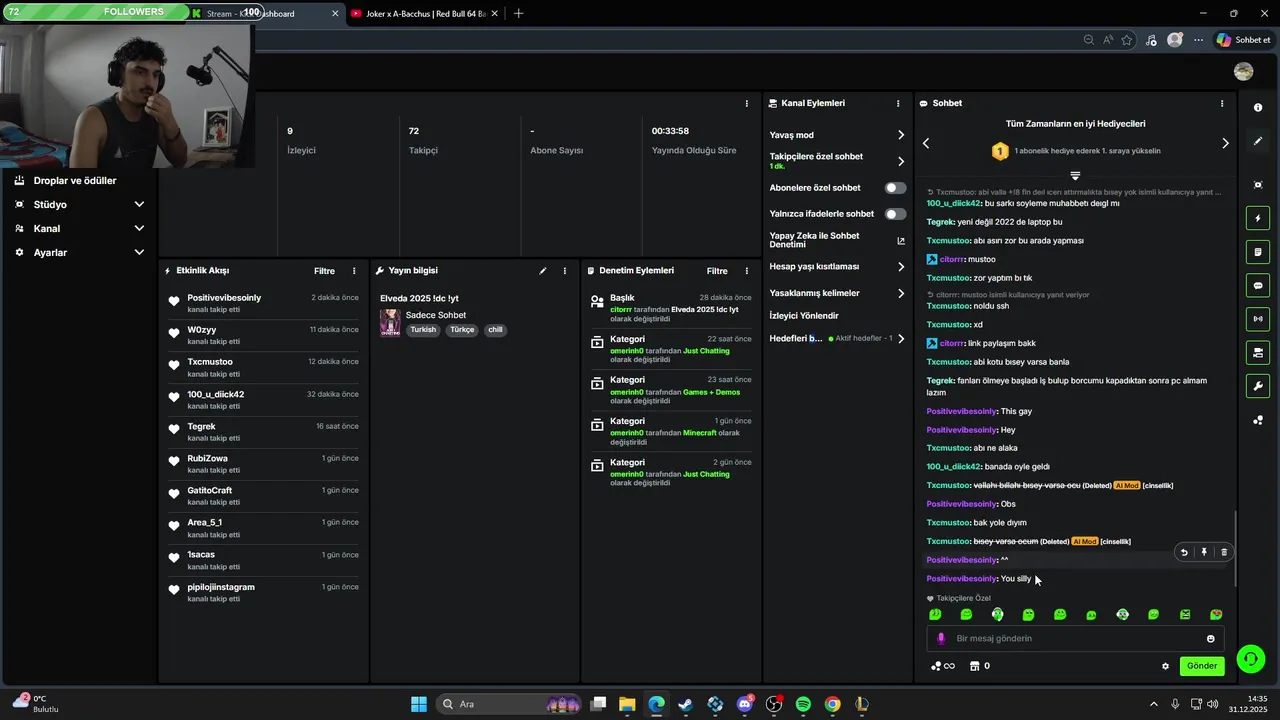Open the Sohbet et Copilot button
Viewport: 1280px width, 720px height.
[x=1243, y=40]
